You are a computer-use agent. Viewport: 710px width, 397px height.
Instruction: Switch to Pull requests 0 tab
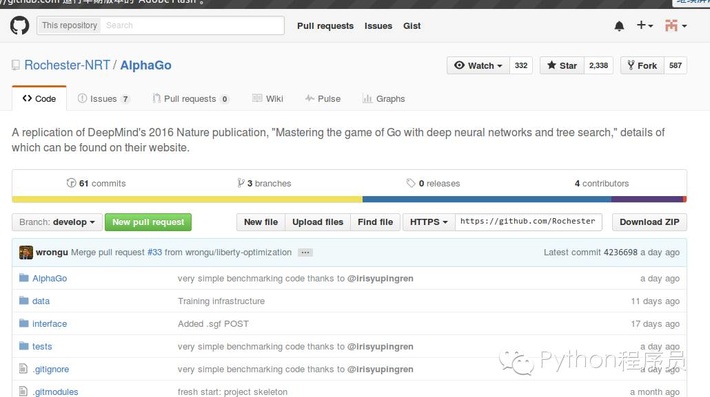pos(190,99)
